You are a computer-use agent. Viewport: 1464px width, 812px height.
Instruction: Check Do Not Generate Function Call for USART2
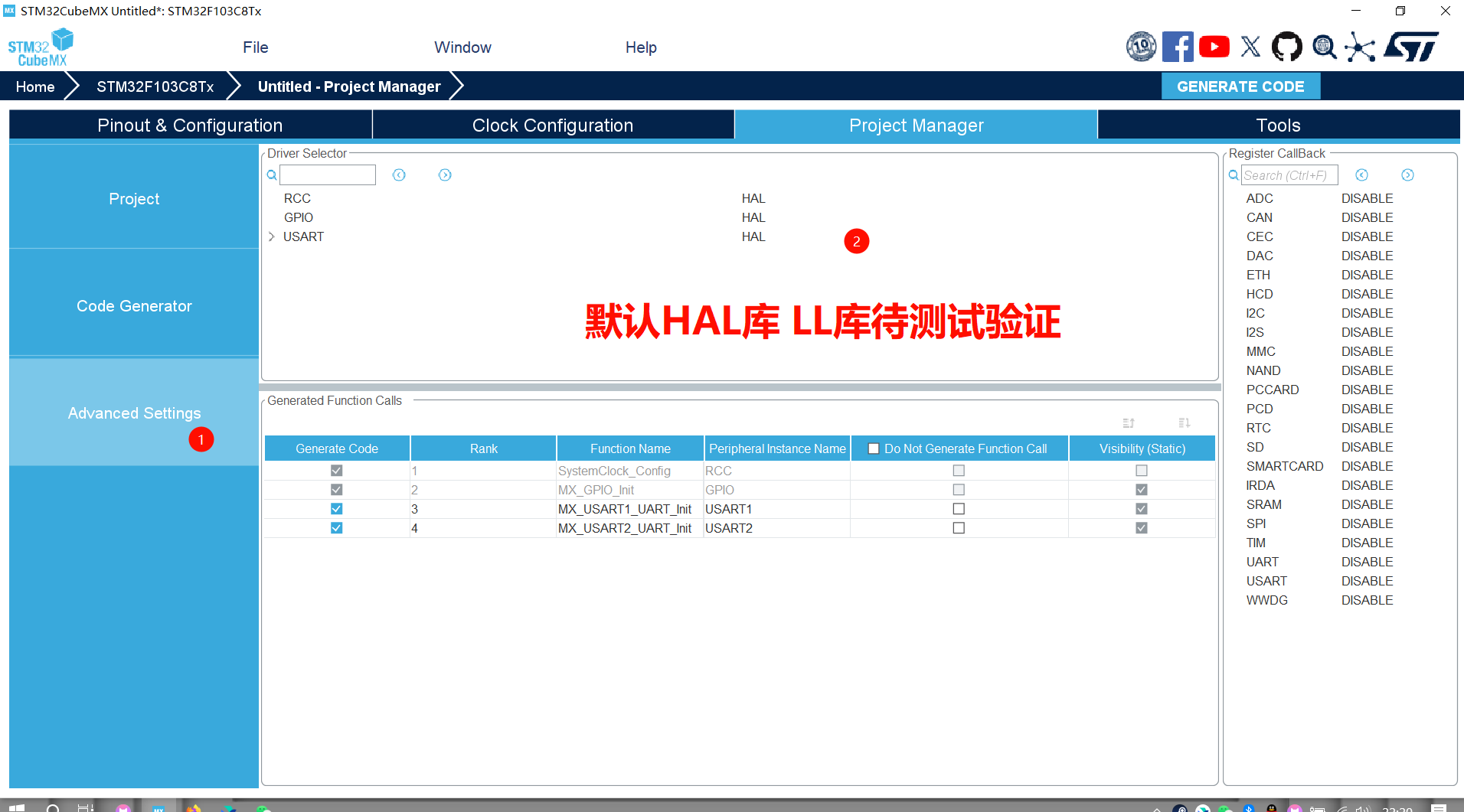[x=959, y=528]
